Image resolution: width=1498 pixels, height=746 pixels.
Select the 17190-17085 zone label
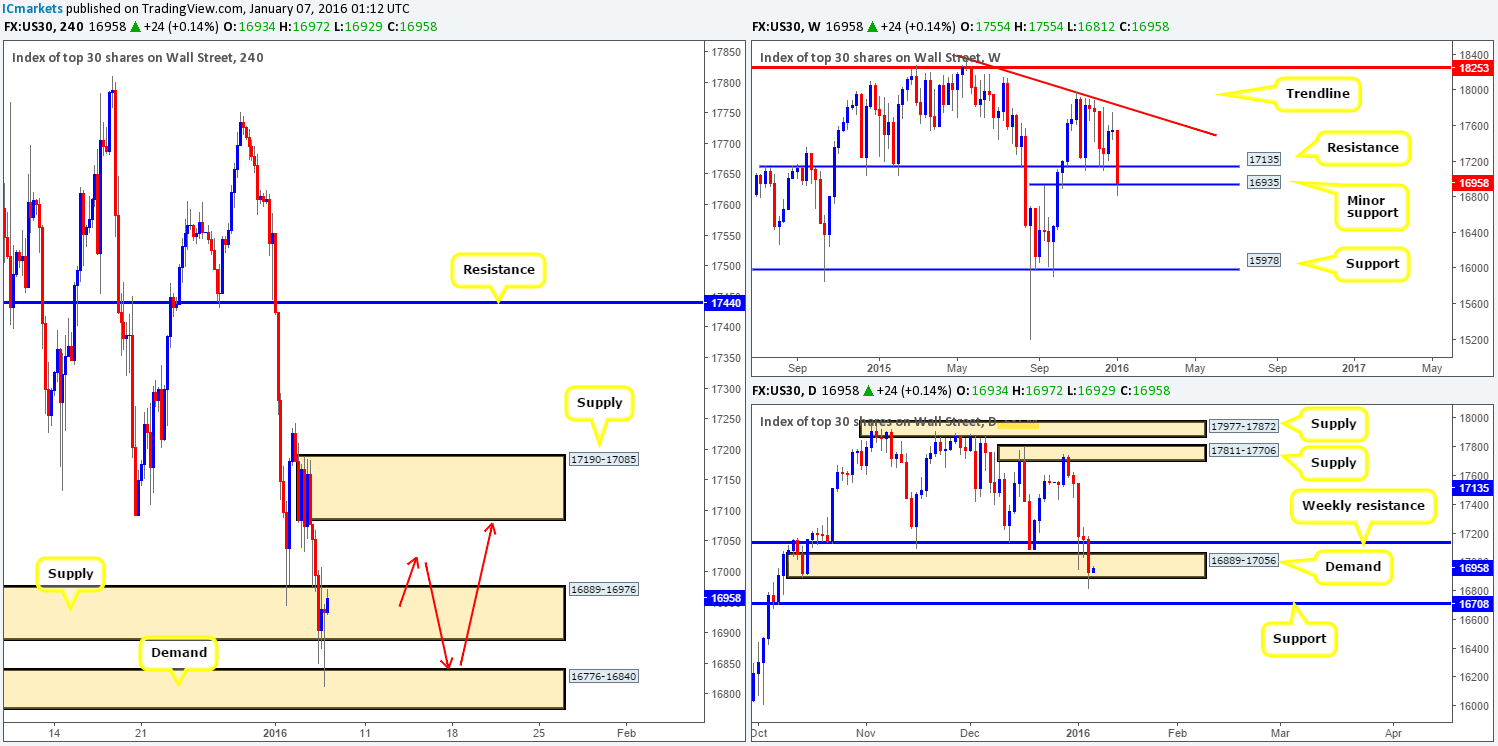(603, 459)
